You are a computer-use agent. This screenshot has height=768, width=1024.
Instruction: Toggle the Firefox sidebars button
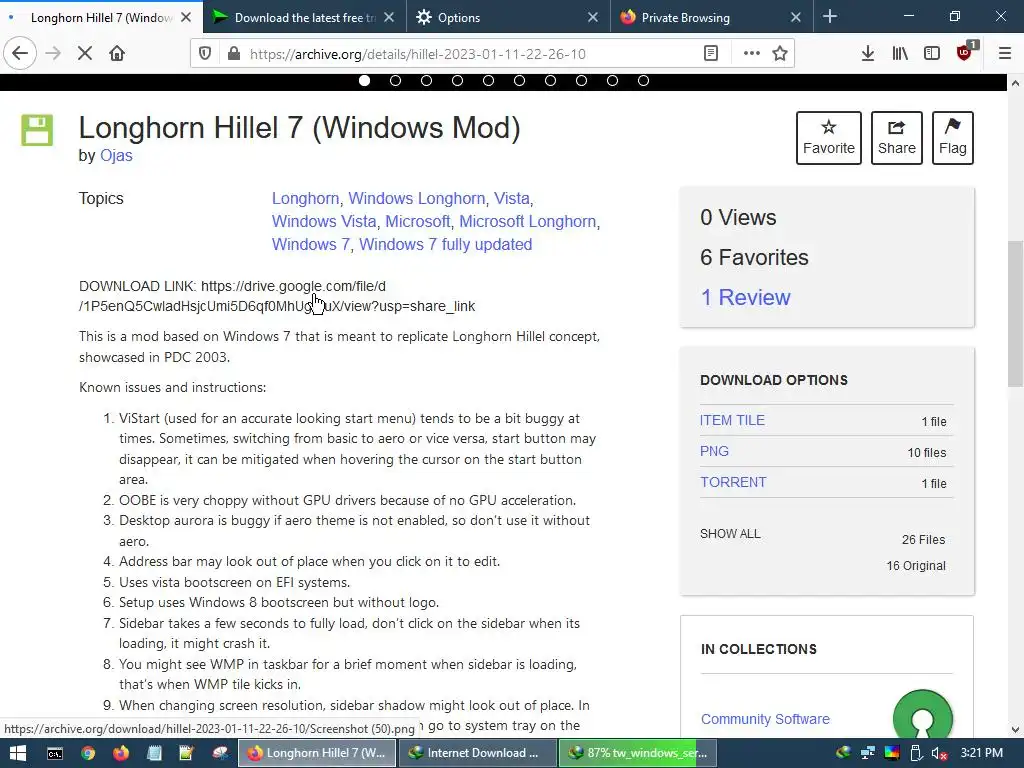(x=932, y=54)
